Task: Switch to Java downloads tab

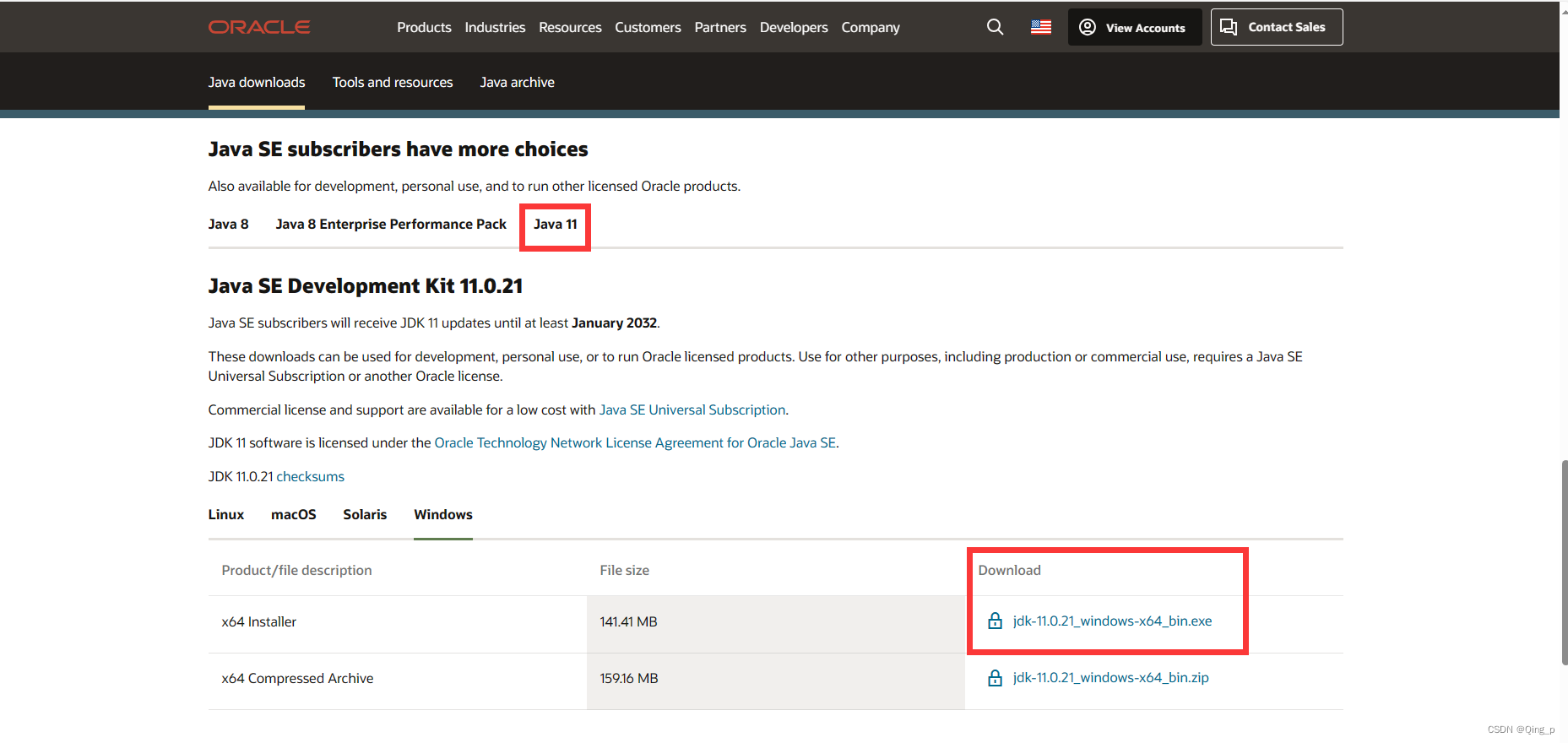Action: [x=257, y=82]
